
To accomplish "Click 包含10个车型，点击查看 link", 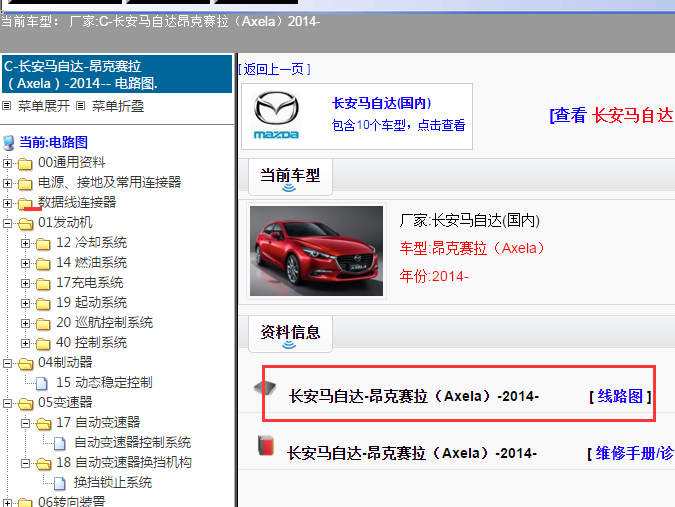I will (398, 125).
